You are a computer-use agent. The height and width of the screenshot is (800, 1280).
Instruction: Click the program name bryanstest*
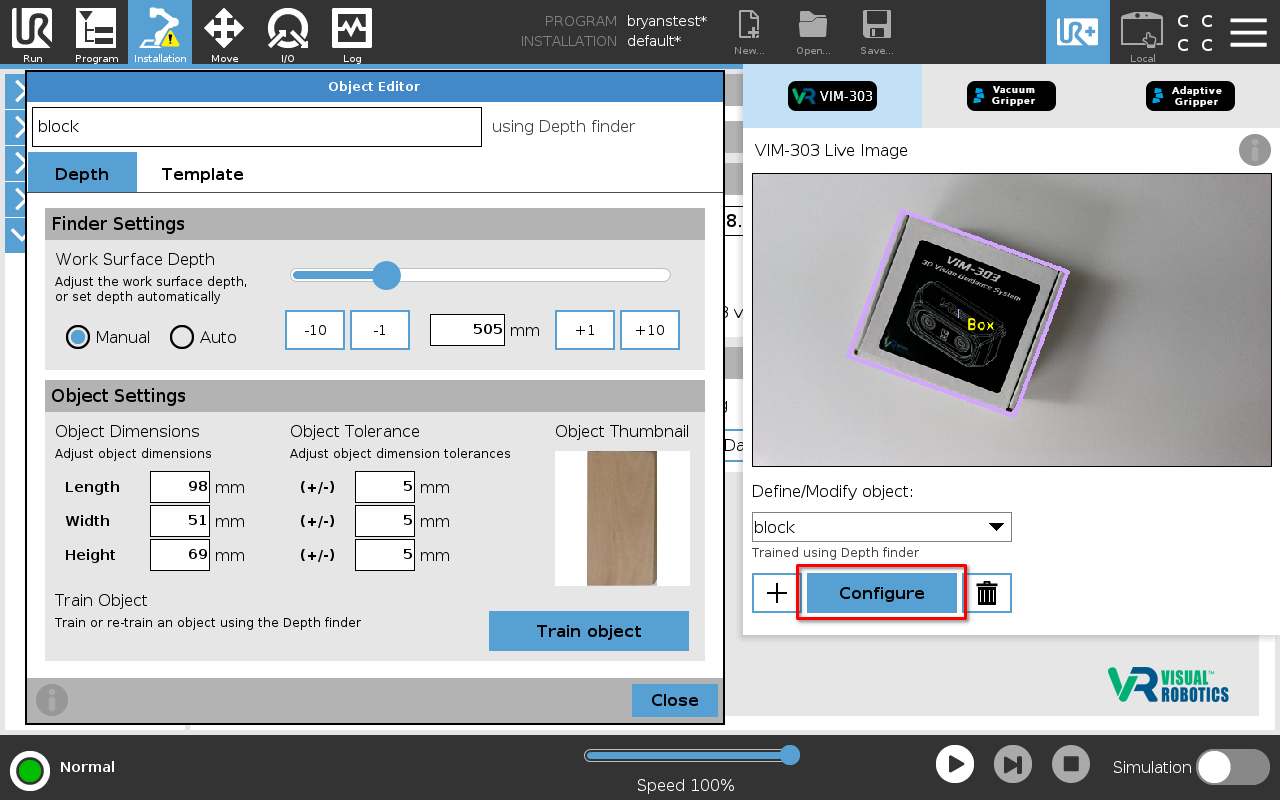pyautogui.click(x=667, y=21)
